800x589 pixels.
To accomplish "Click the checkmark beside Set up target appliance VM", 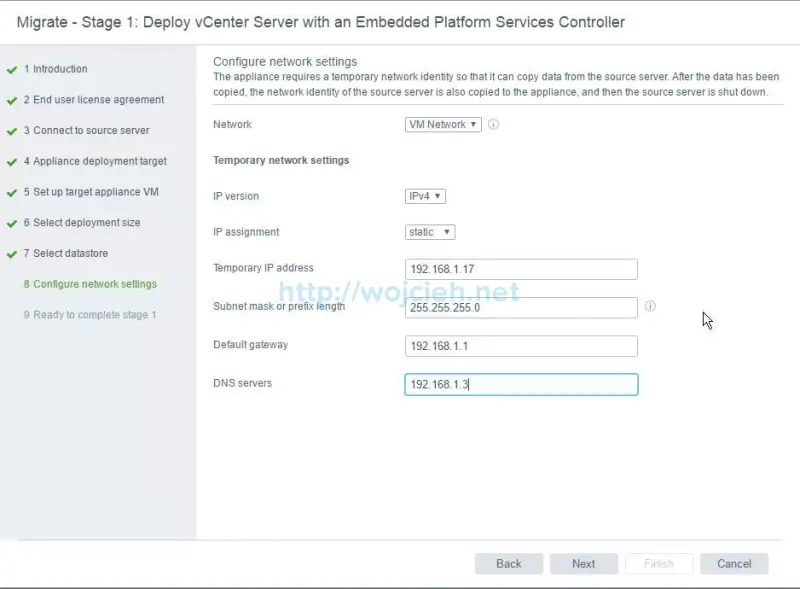I will 10,192.
